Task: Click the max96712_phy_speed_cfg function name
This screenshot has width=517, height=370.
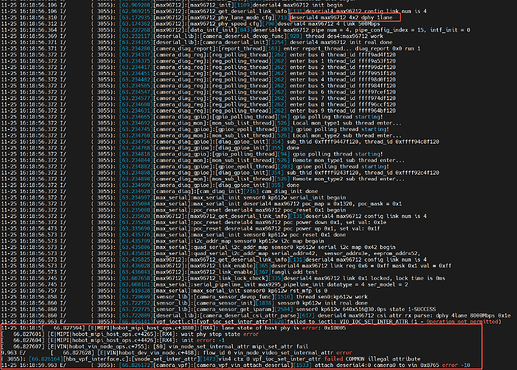Action: (225, 24)
